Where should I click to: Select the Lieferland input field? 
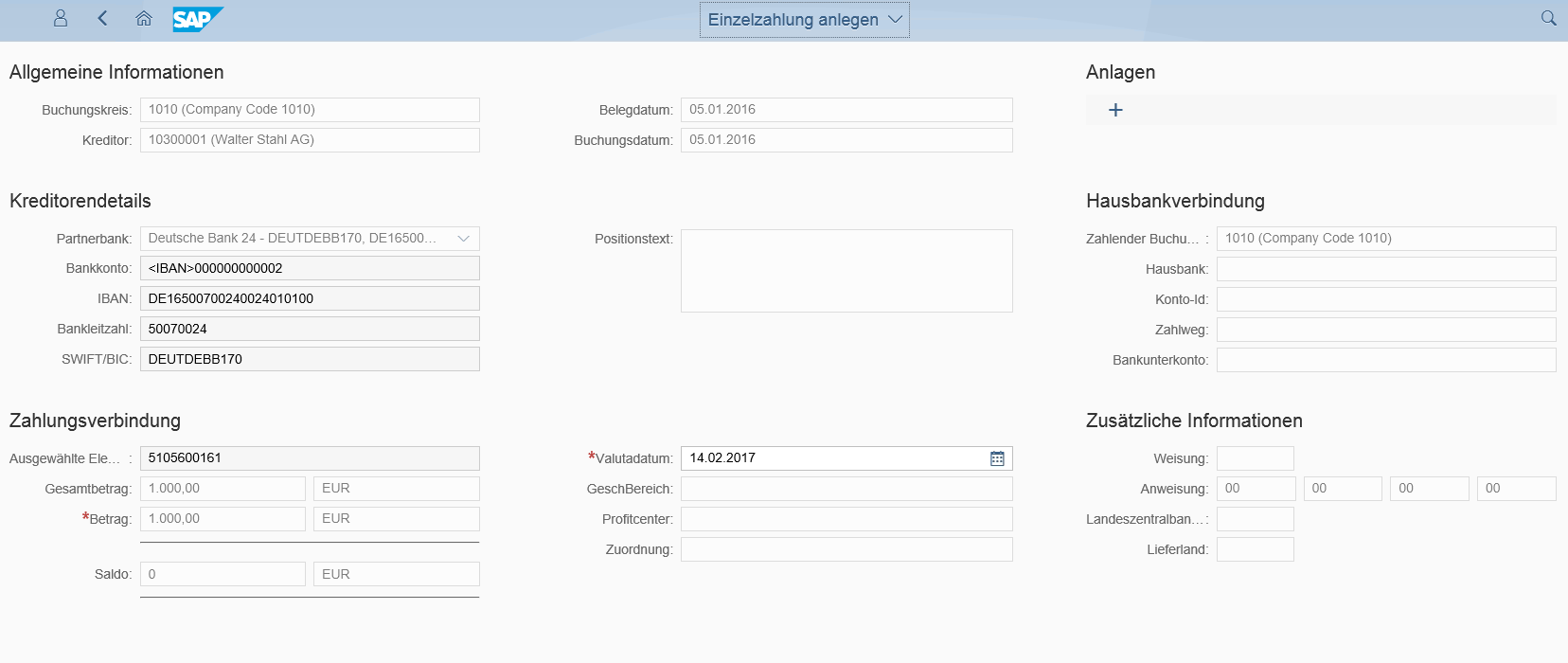tap(1255, 549)
